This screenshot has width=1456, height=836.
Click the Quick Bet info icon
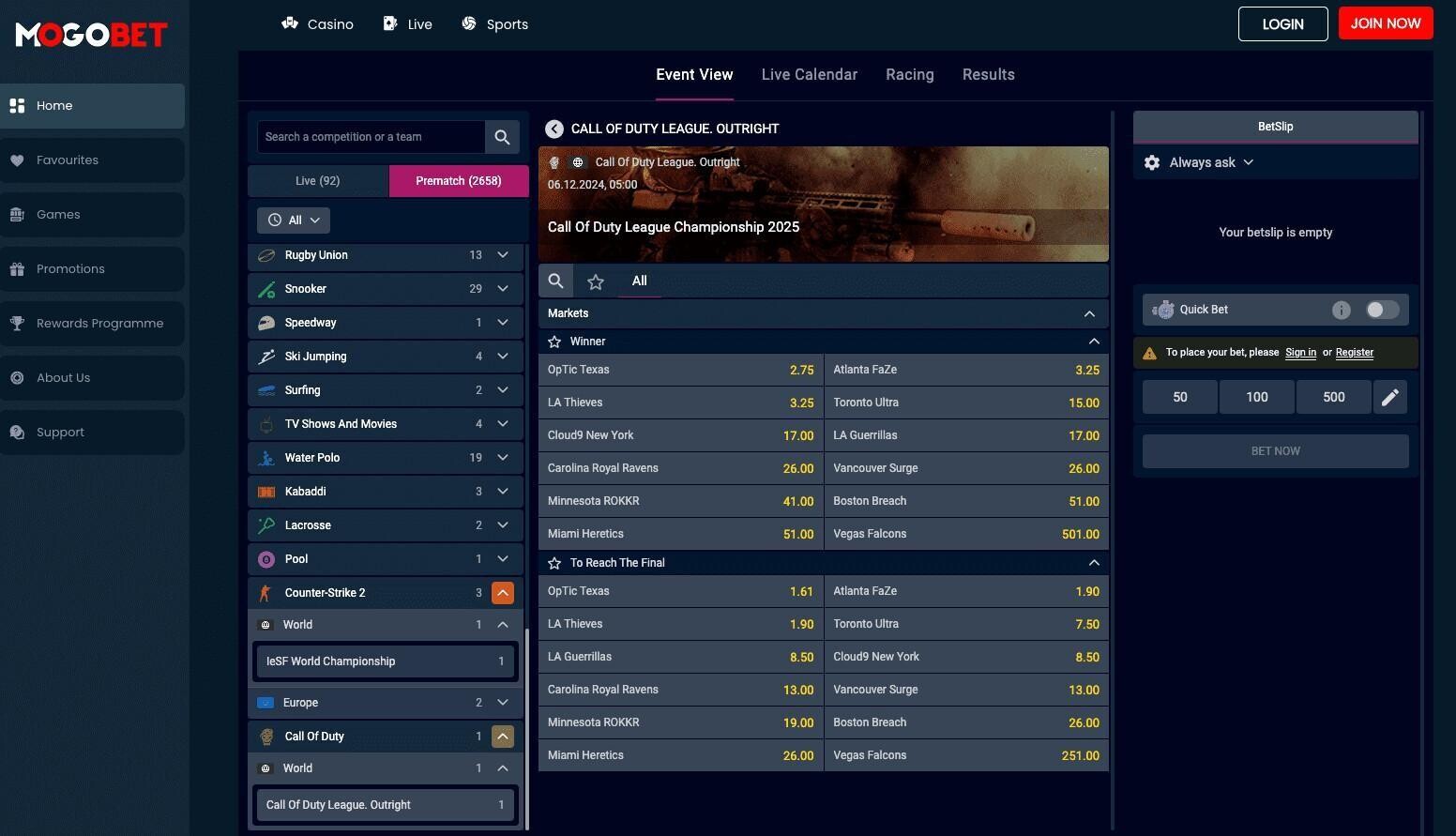1342,310
